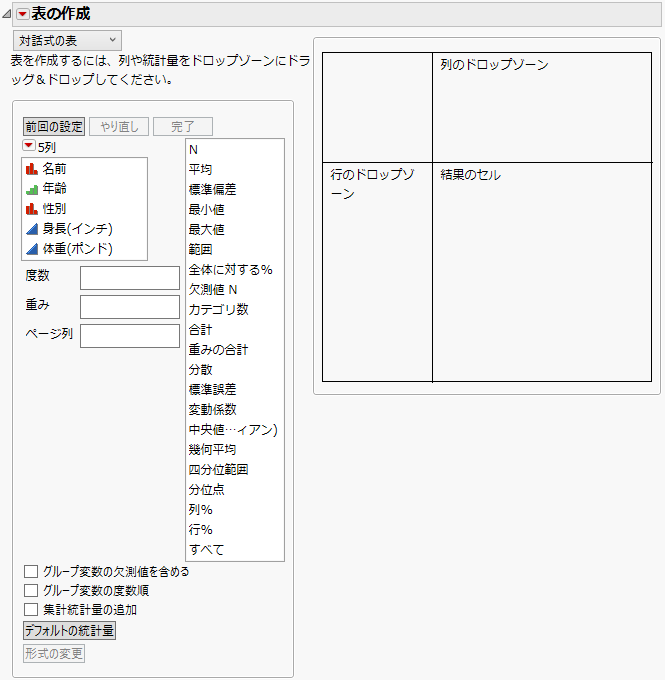Select the N statistic
Image resolution: width=665 pixels, height=680 pixels.
pyautogui.click(x=235, y=150)
